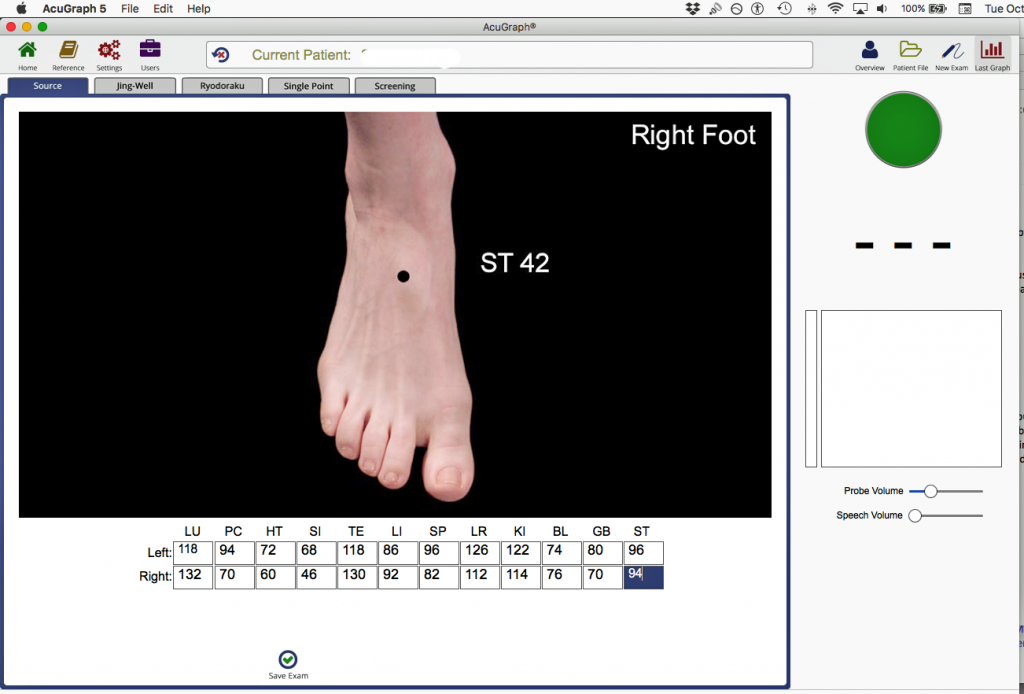This screenshot has width=1024, height=694.
Task: Open the Help menu
Action: pos(199,8)
